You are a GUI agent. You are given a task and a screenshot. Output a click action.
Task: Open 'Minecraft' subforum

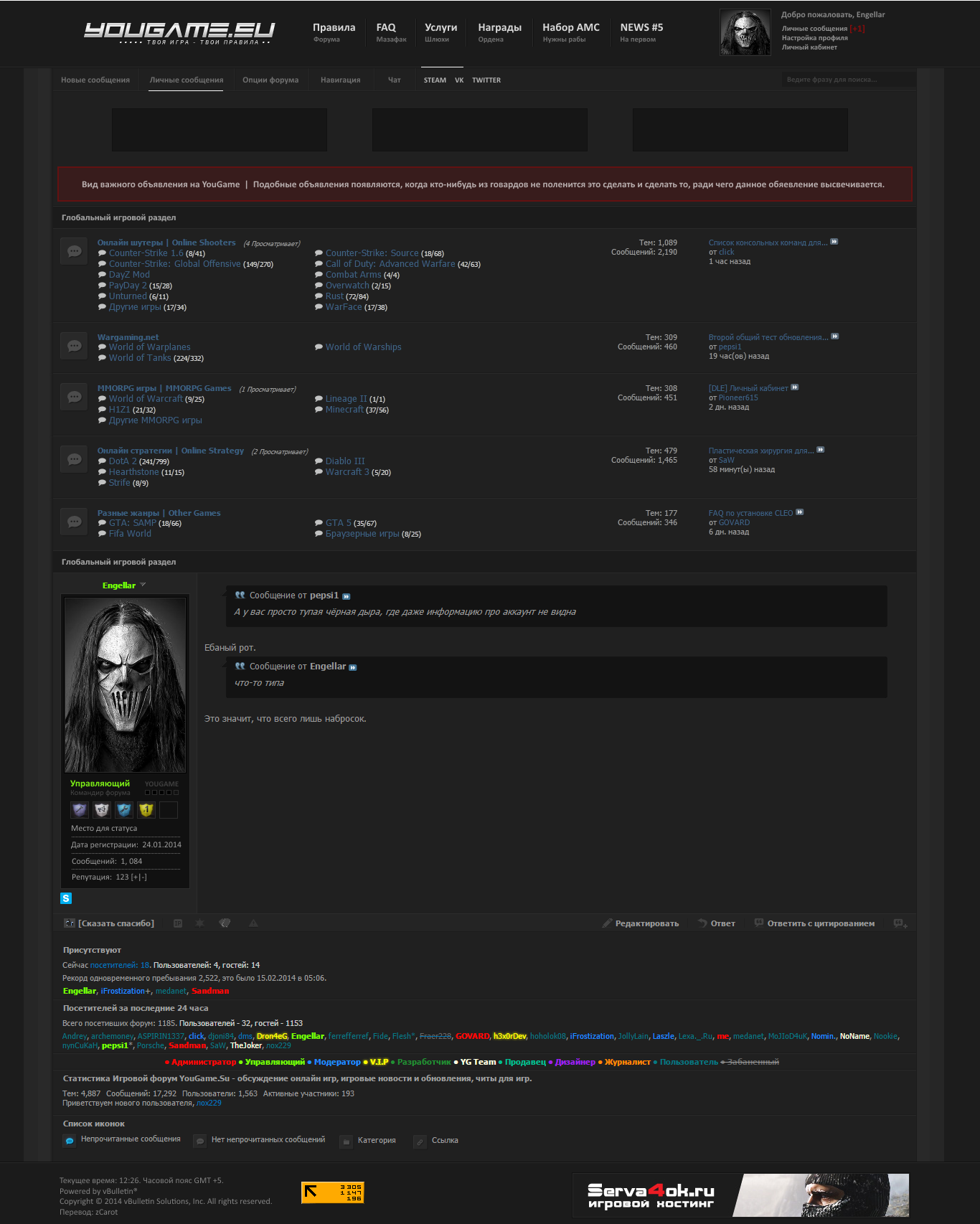344,410
